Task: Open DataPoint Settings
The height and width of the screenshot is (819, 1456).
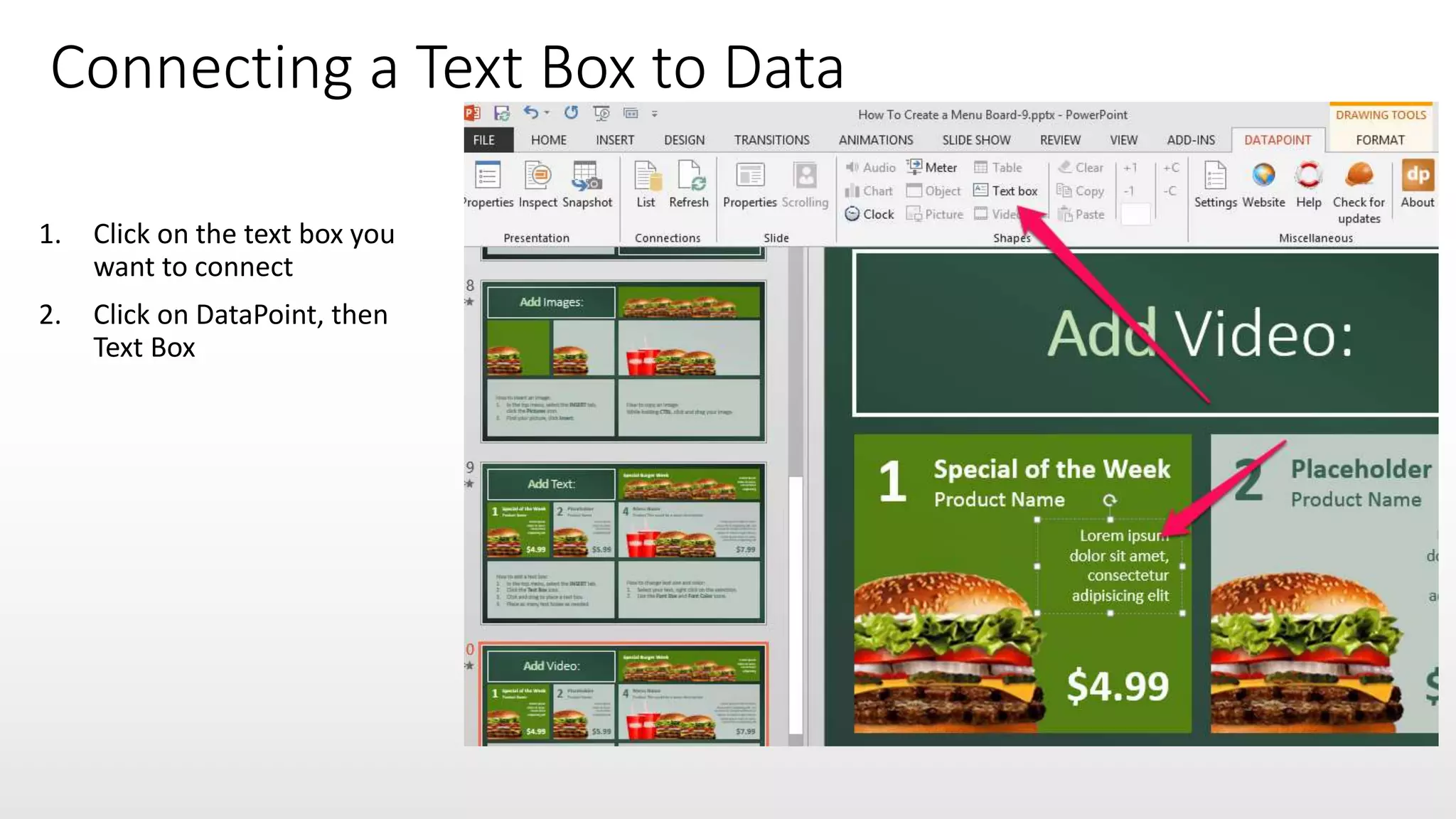Action: 1215,185
